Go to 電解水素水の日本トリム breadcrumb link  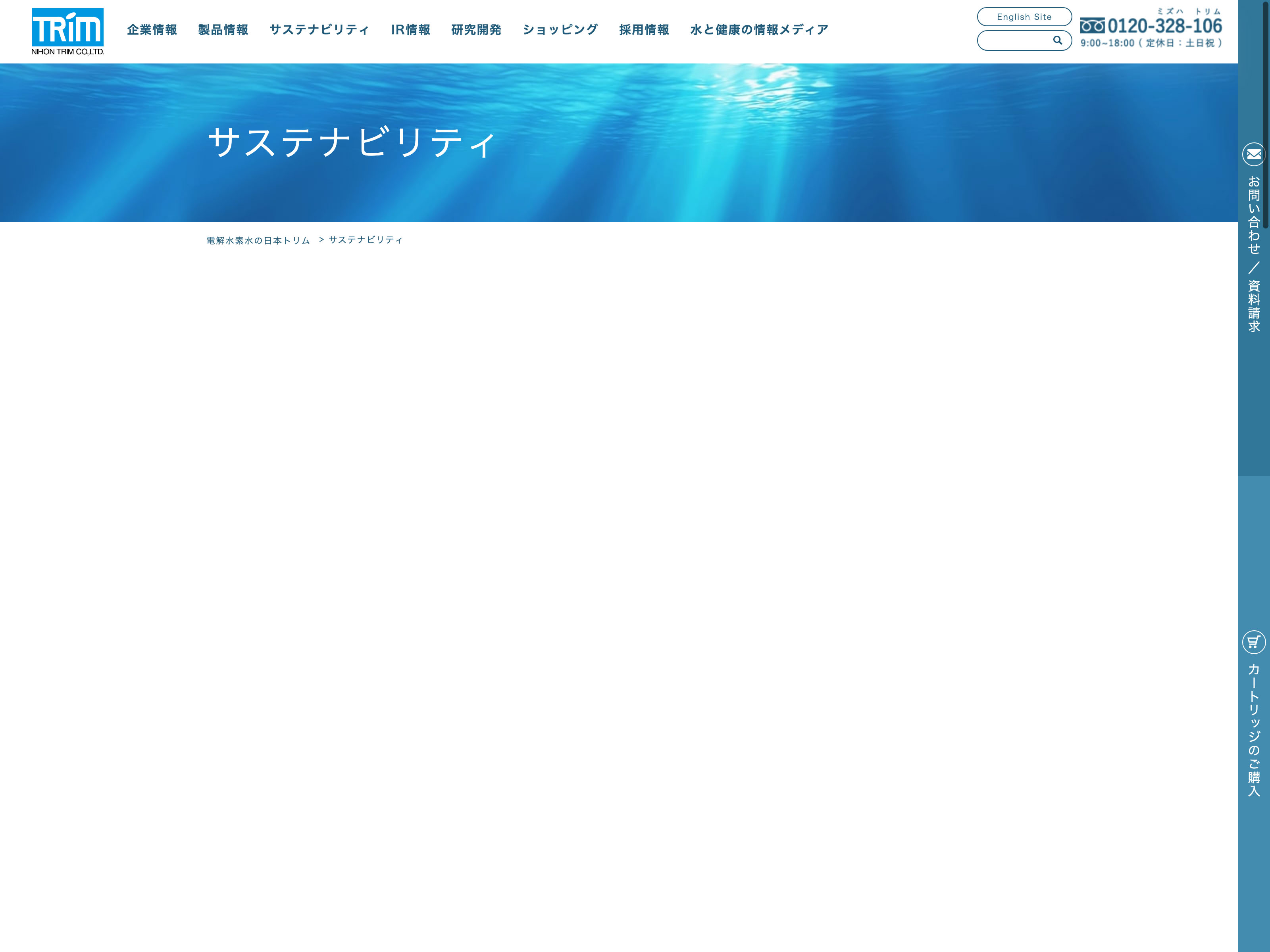pos(258,240)
